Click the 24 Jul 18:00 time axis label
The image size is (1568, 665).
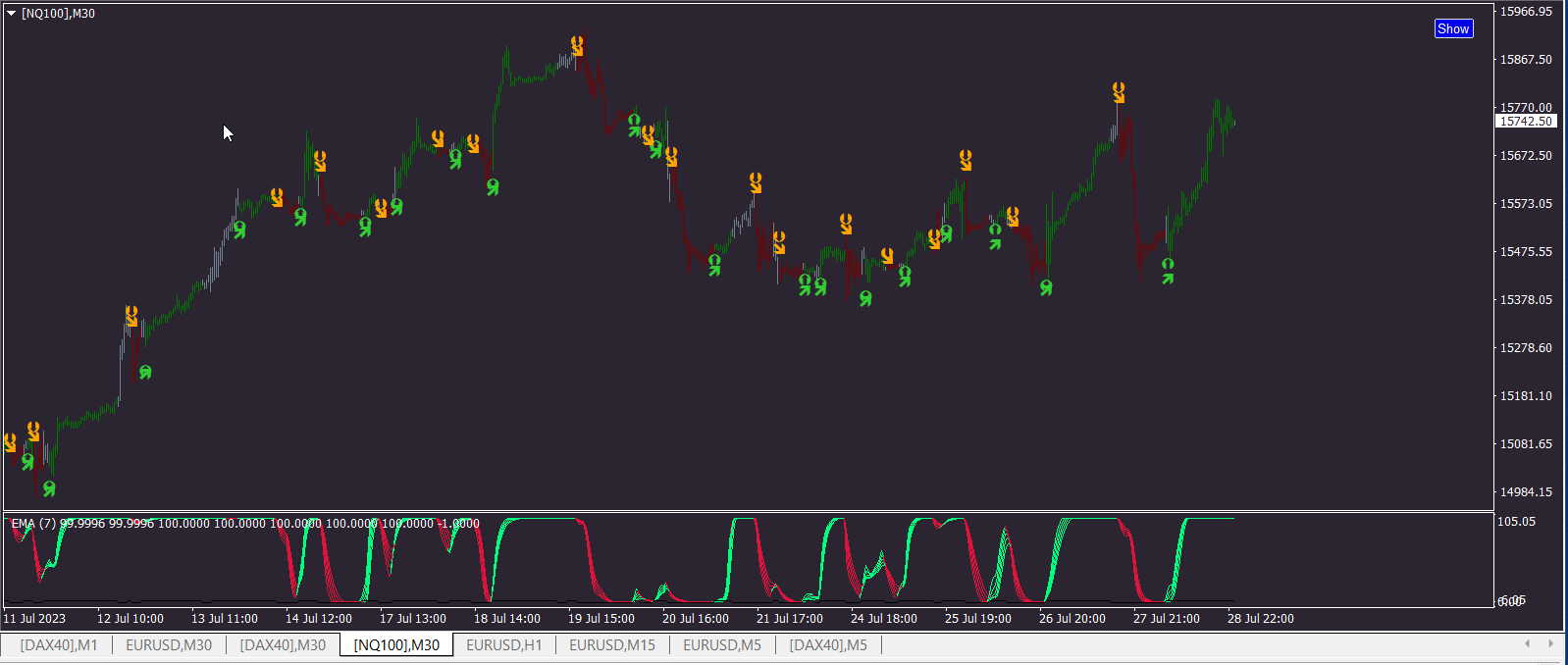(884, 619)
